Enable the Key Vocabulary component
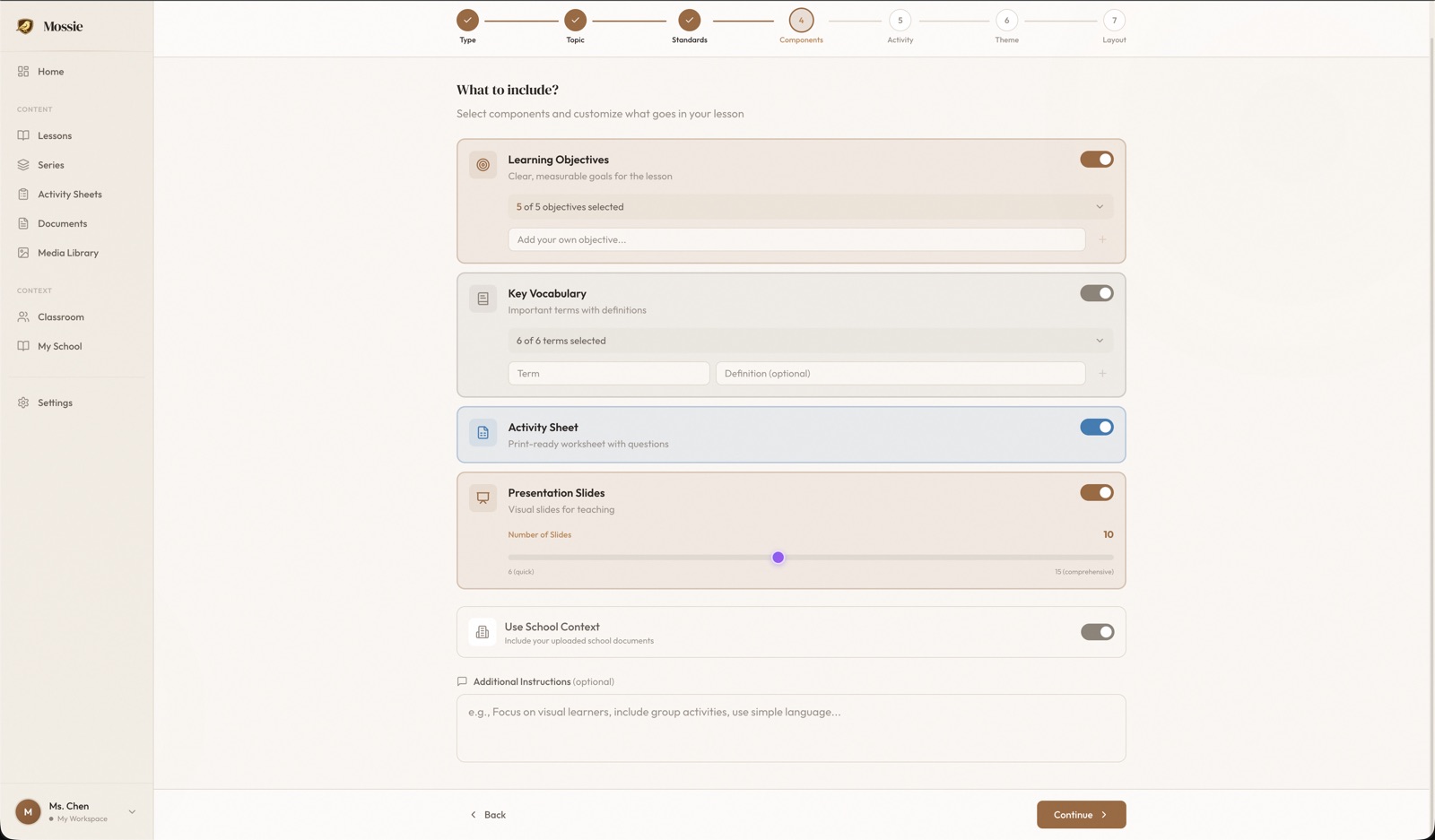 tap(1096, 293)
